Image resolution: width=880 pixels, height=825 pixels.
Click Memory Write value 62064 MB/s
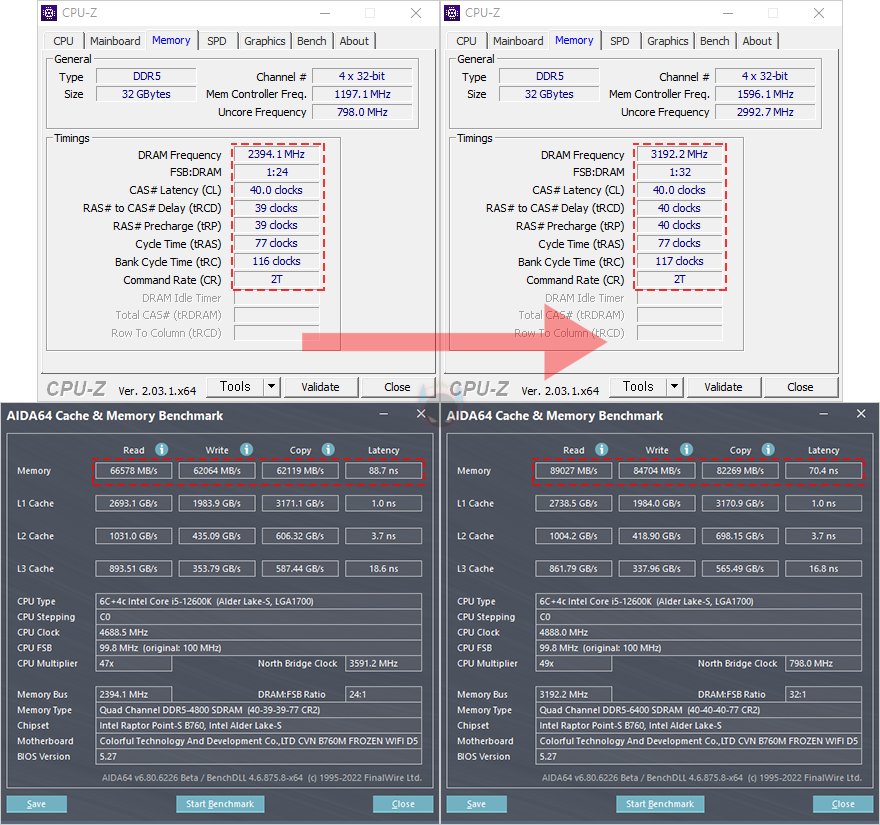[x=217, y=470]
